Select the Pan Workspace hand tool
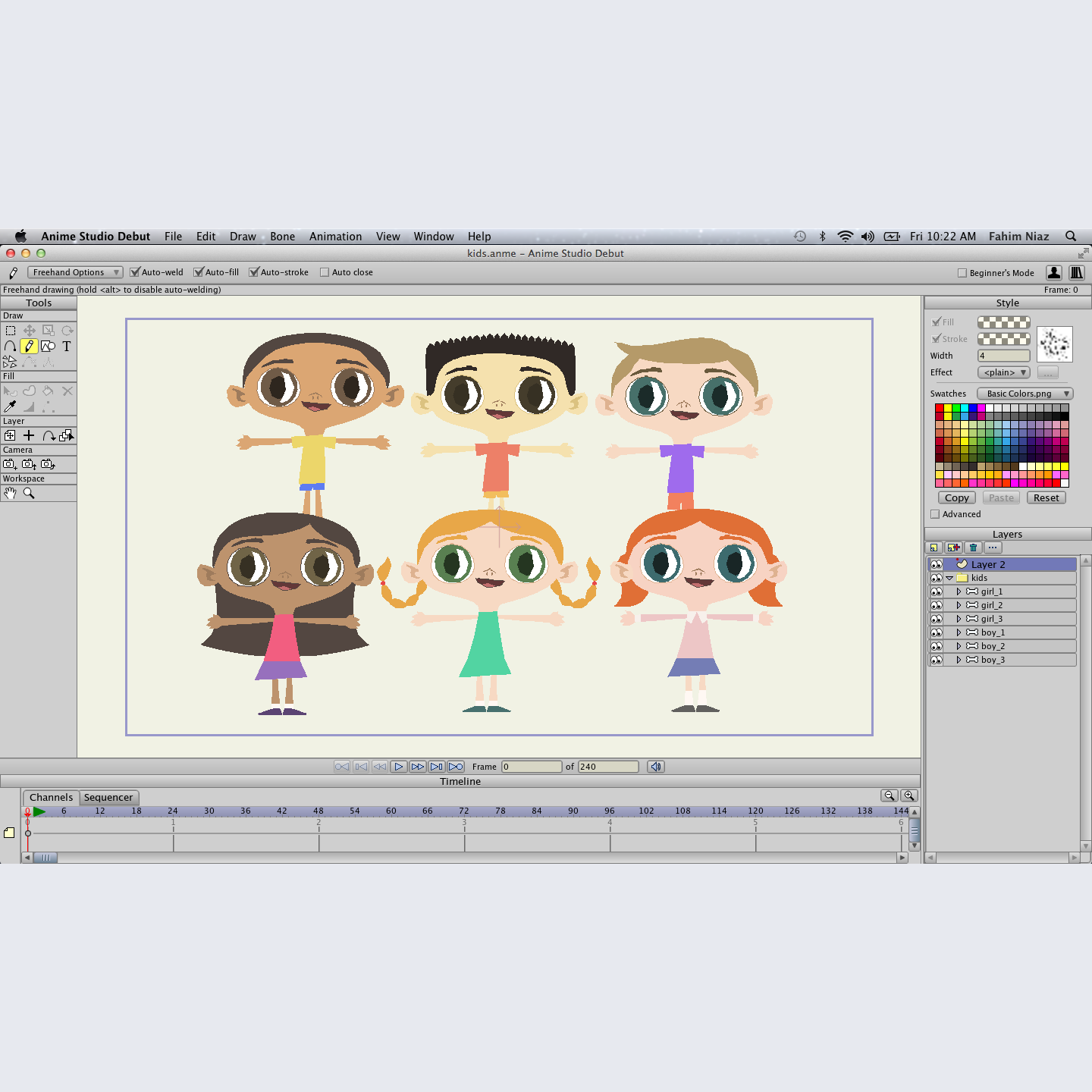The image size is (1092, 1092). click(10, 493)
